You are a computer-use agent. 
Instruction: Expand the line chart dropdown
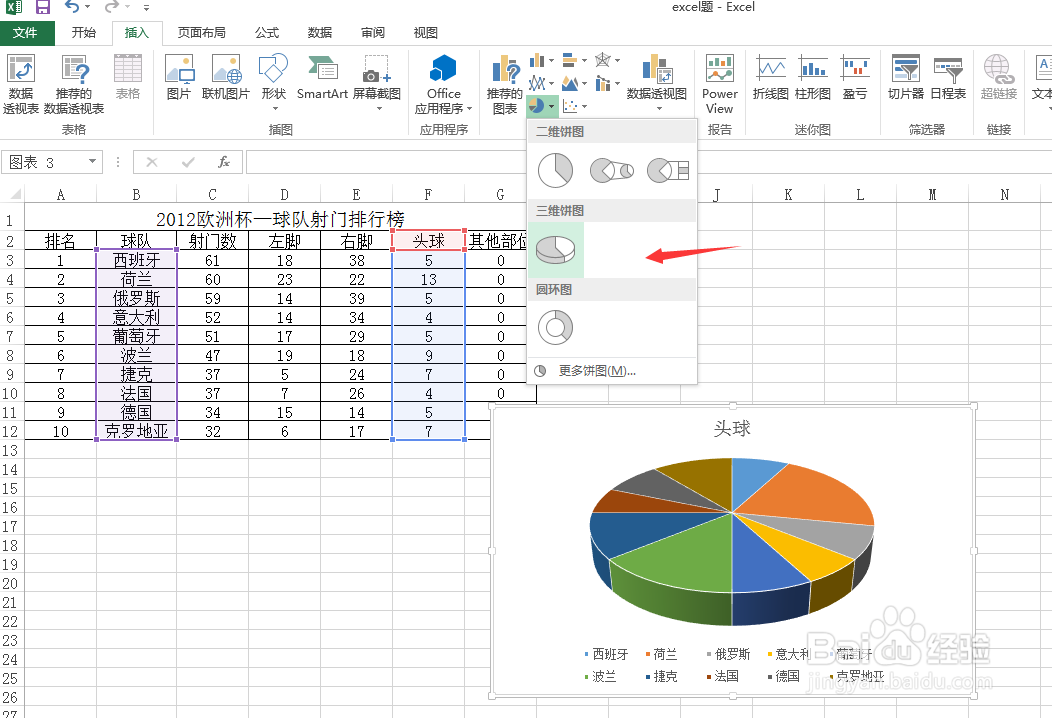click(551, 84)
